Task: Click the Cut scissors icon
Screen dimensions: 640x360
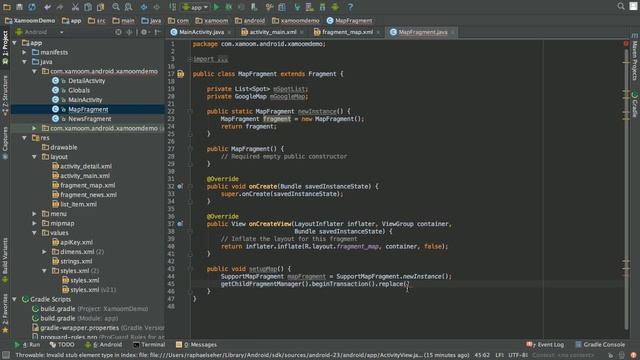Action: [76, 7]
